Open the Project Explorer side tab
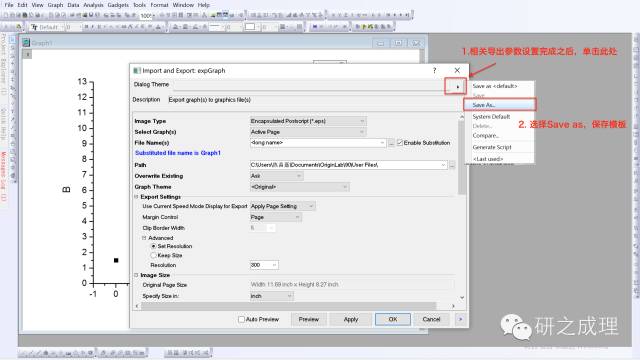640x360 pixels. pyautogui.click(x=4, y=64)
